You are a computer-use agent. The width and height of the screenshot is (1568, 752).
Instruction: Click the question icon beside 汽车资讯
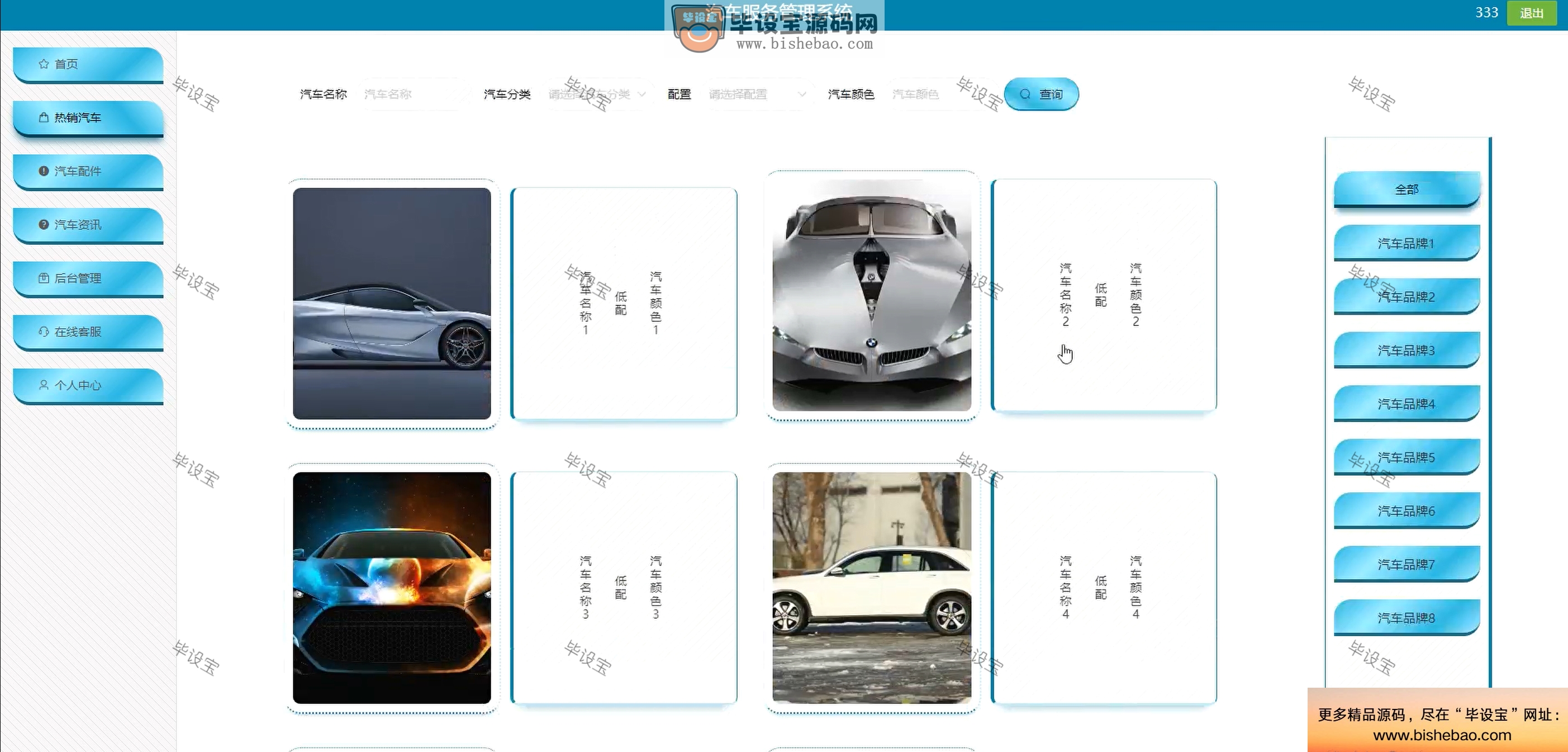pos(44,225)
